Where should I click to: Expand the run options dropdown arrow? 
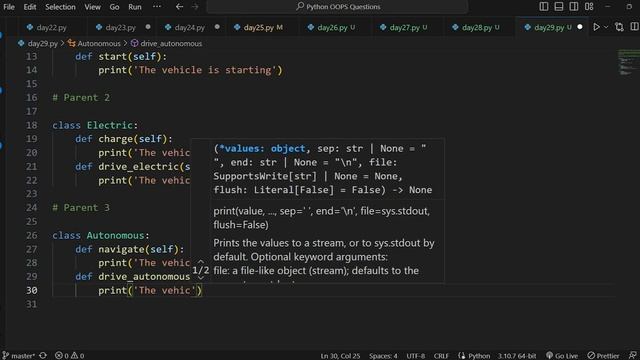[606, 27]
